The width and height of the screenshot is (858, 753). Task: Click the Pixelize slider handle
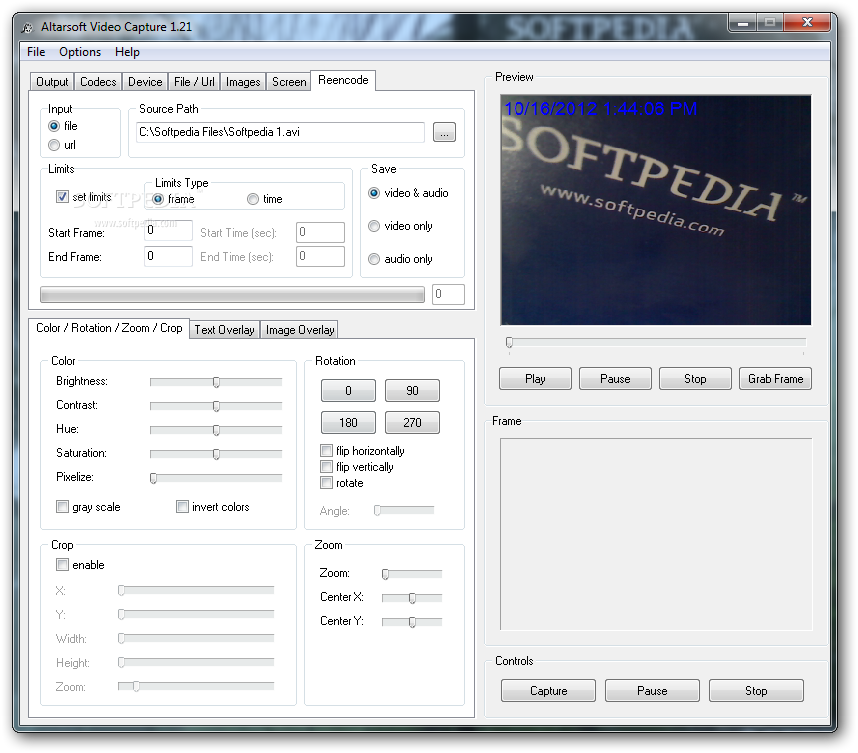point(154,478)
